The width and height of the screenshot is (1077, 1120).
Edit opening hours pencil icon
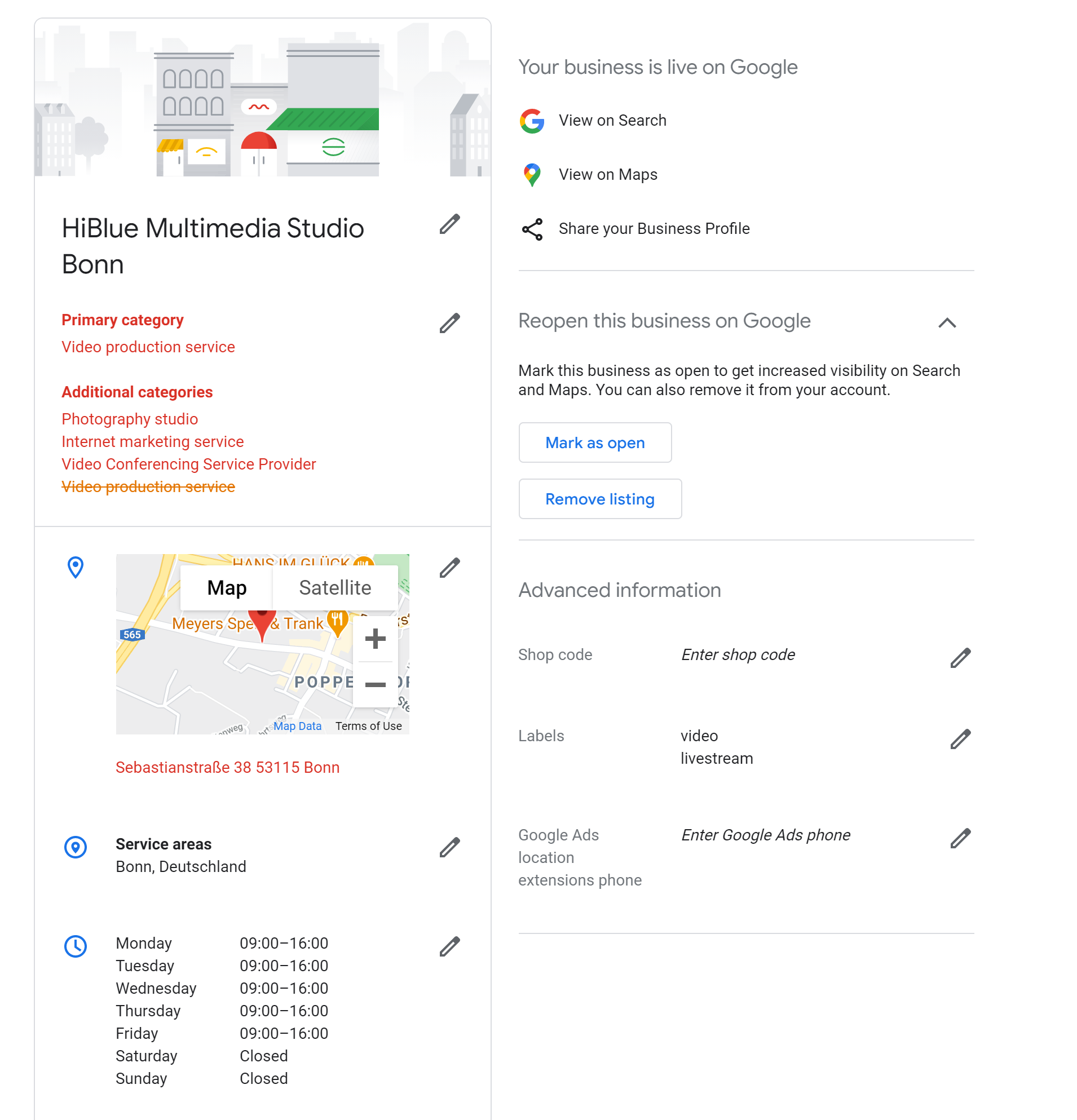click(x=449, y=946)
